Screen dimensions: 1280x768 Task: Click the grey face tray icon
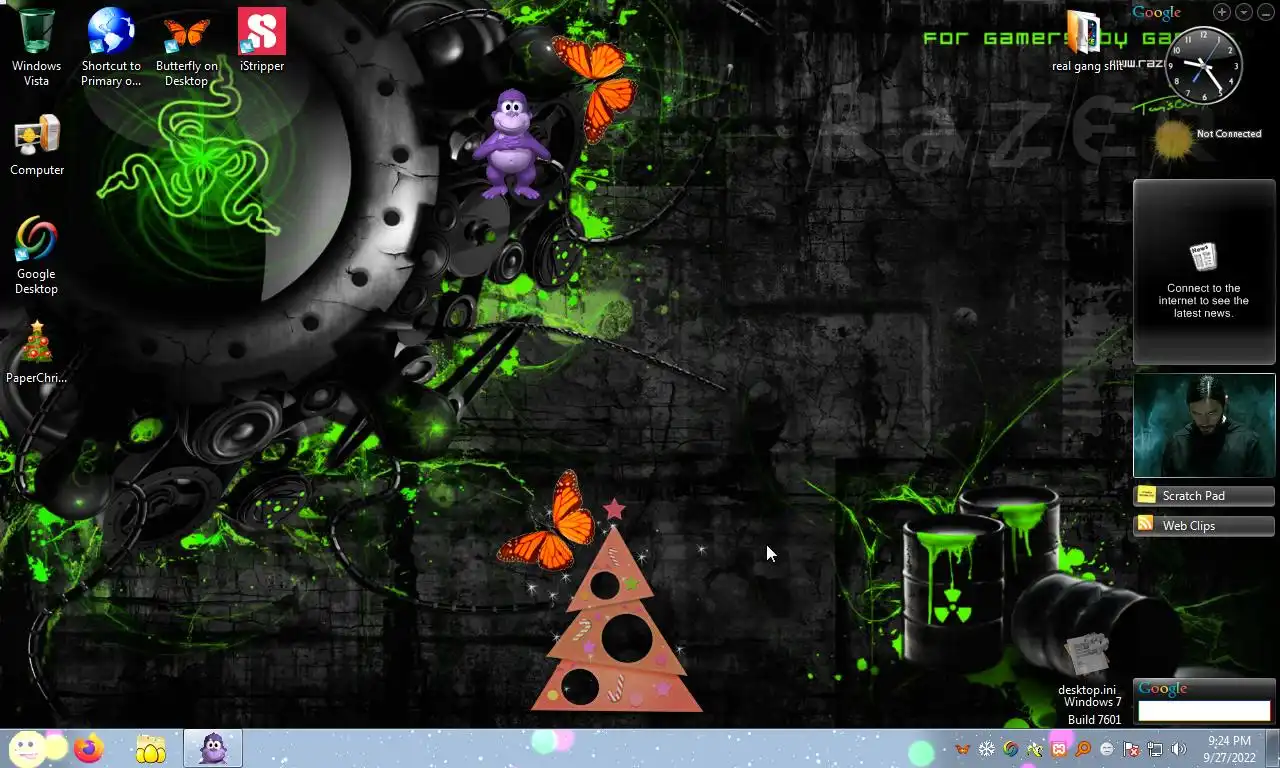[1107, 749]
